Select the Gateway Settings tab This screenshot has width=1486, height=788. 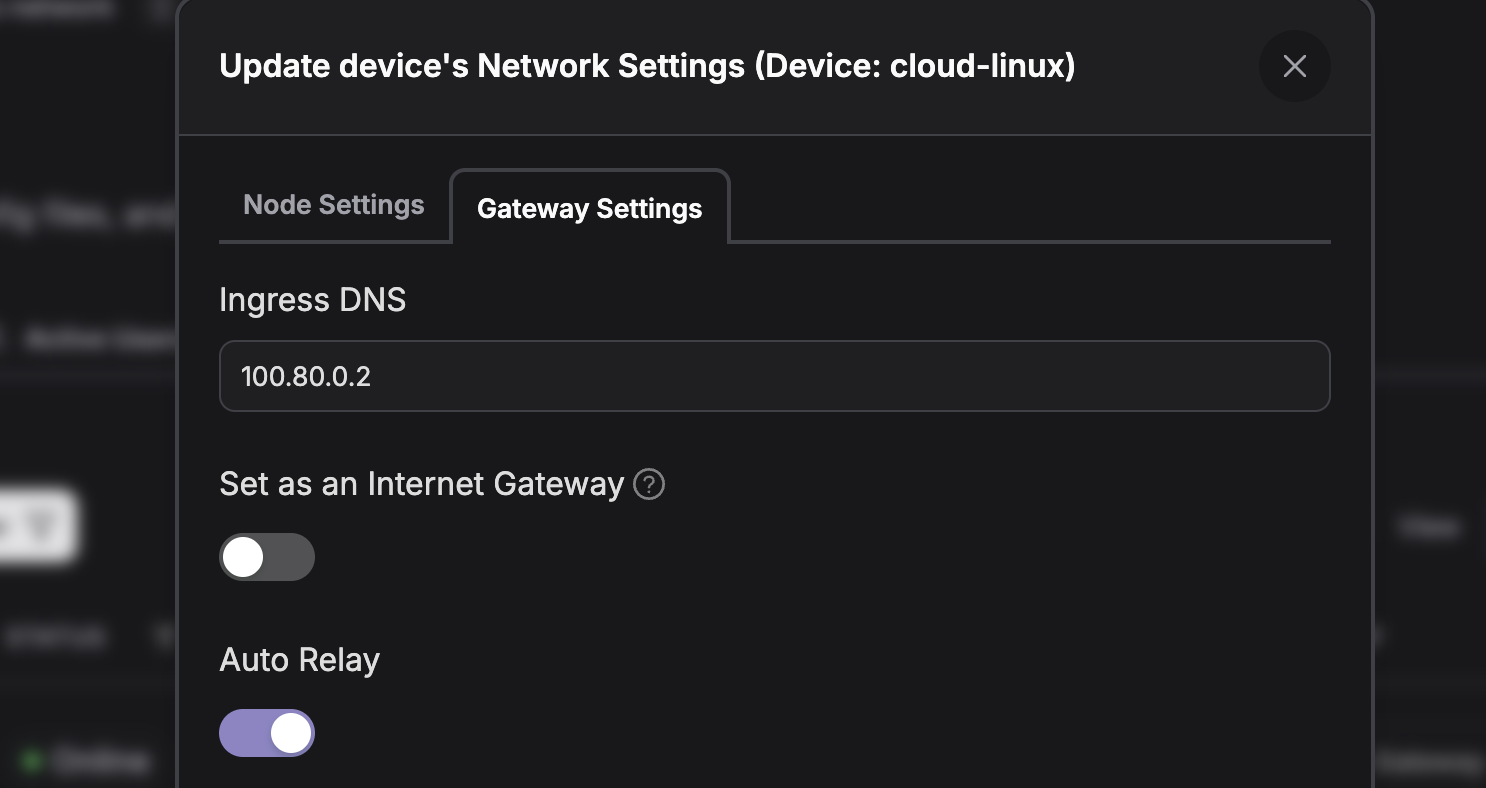[x=589, y=208]
